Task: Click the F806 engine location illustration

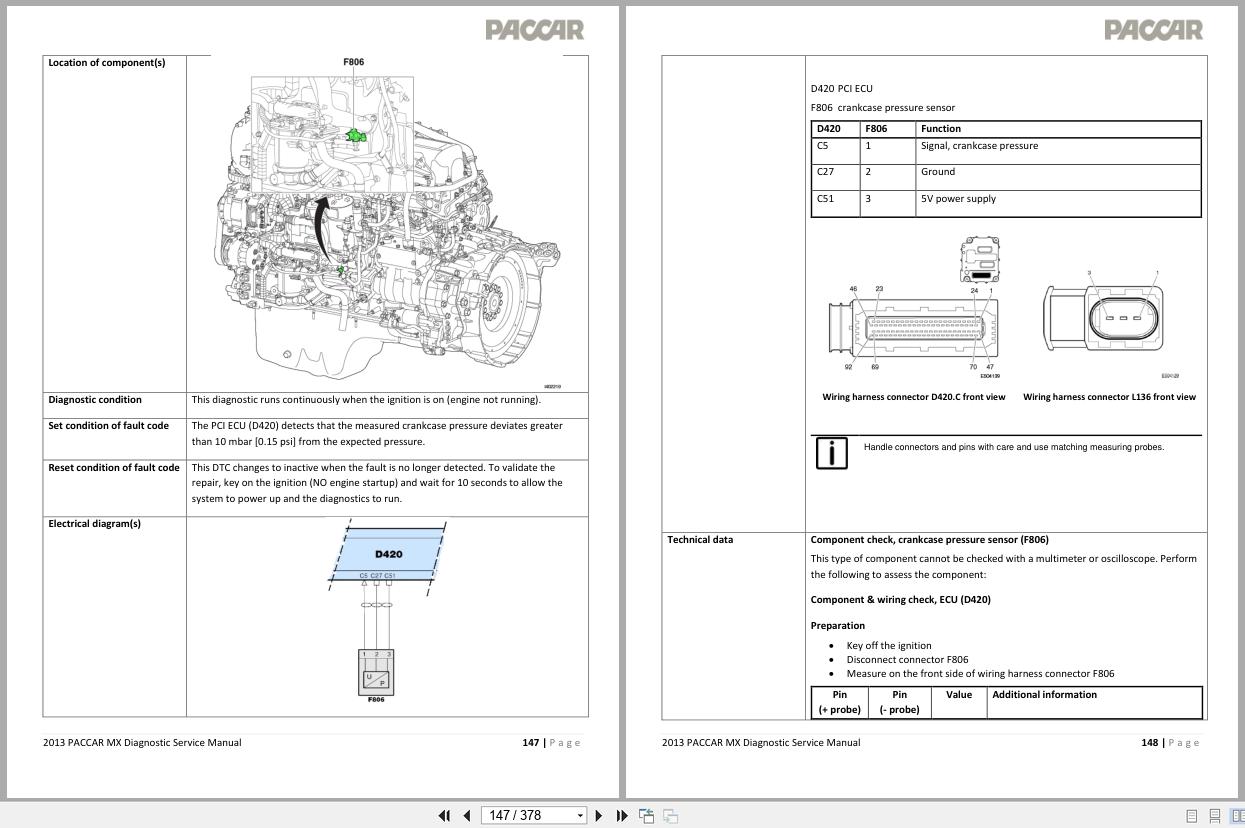Action: tap(387, 230)
